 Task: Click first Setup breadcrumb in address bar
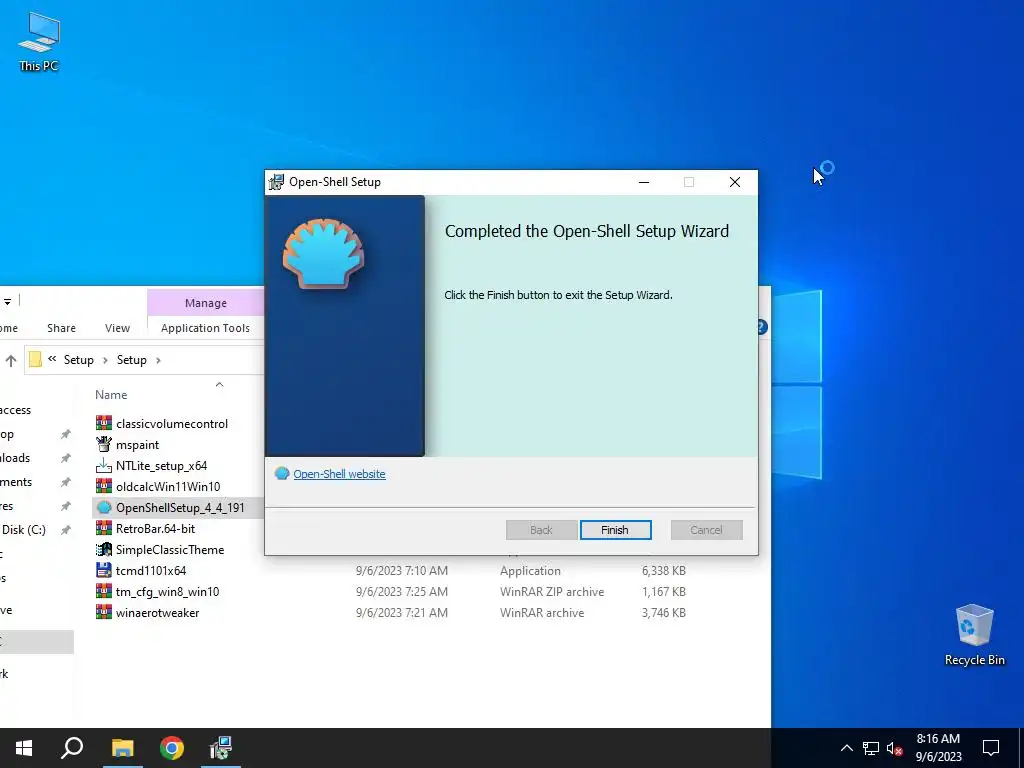click(x=78, y=360)
